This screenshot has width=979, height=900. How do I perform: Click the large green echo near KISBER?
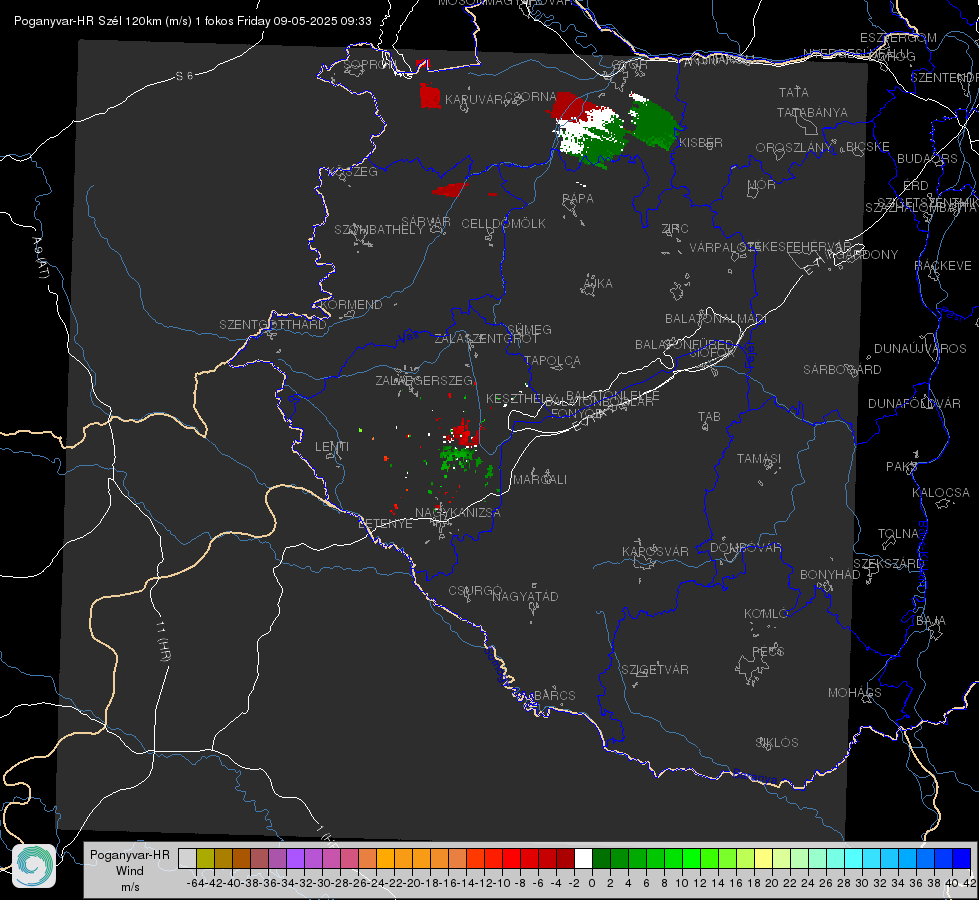click(654, 122)
